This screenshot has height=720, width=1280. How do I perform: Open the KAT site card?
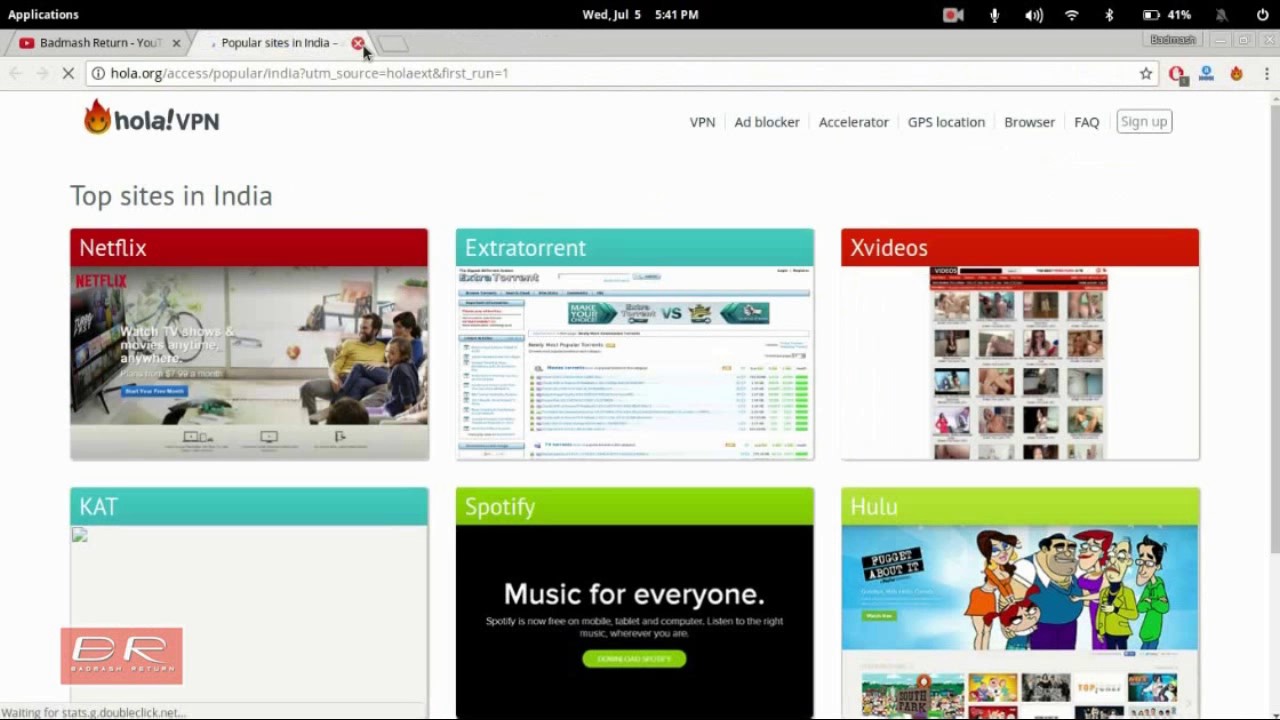[x=249, y=603]
